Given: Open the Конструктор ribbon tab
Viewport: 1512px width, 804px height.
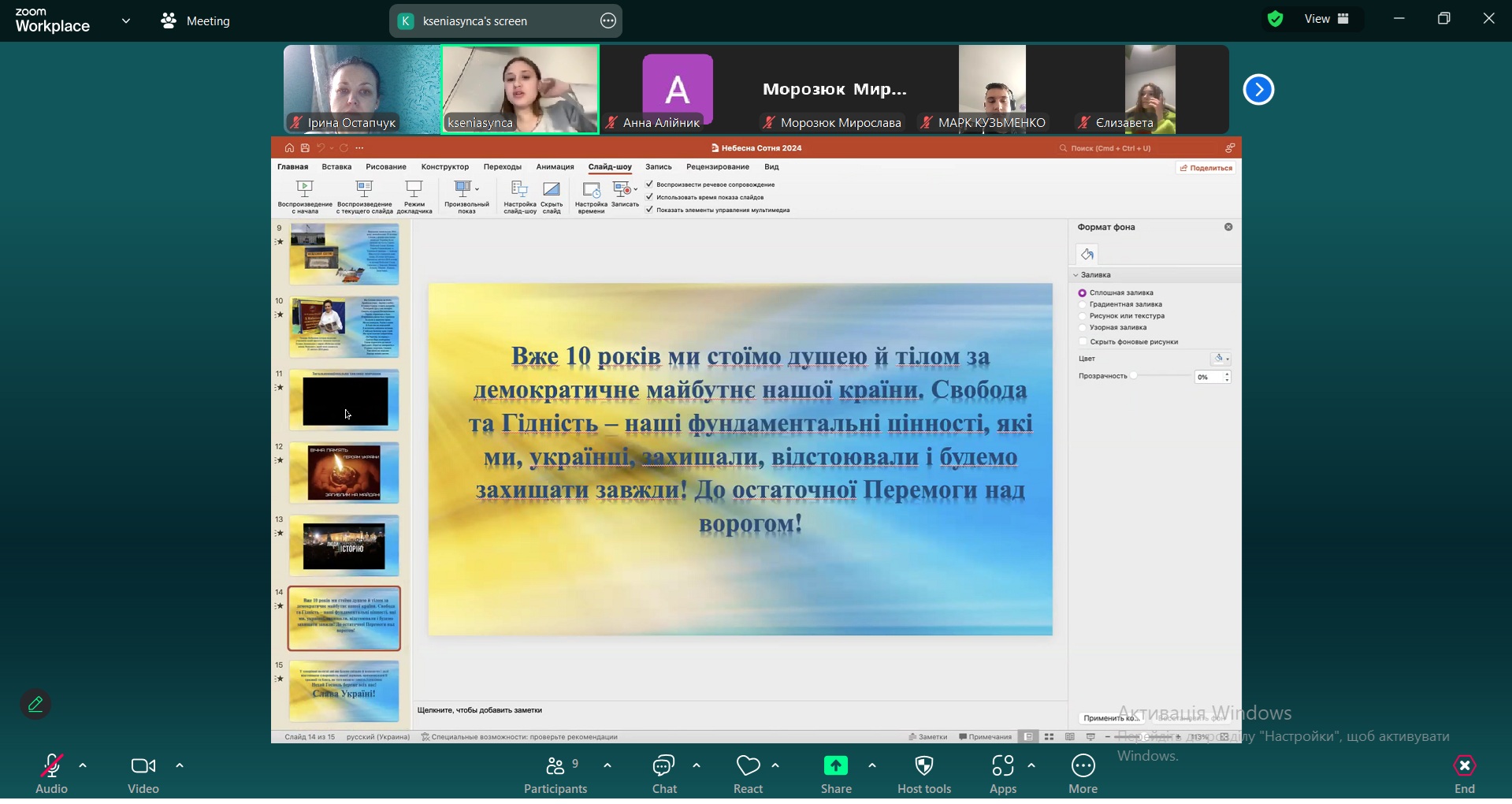Looking at the screenshot, I should [x=445, y=168].
